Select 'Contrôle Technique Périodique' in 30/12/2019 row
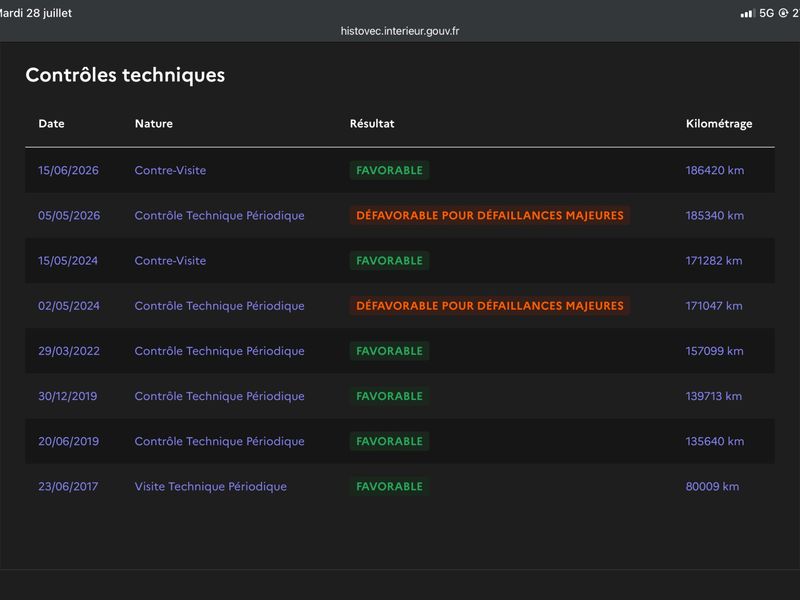This screenshot has height=600, width=800. [219, 396]
